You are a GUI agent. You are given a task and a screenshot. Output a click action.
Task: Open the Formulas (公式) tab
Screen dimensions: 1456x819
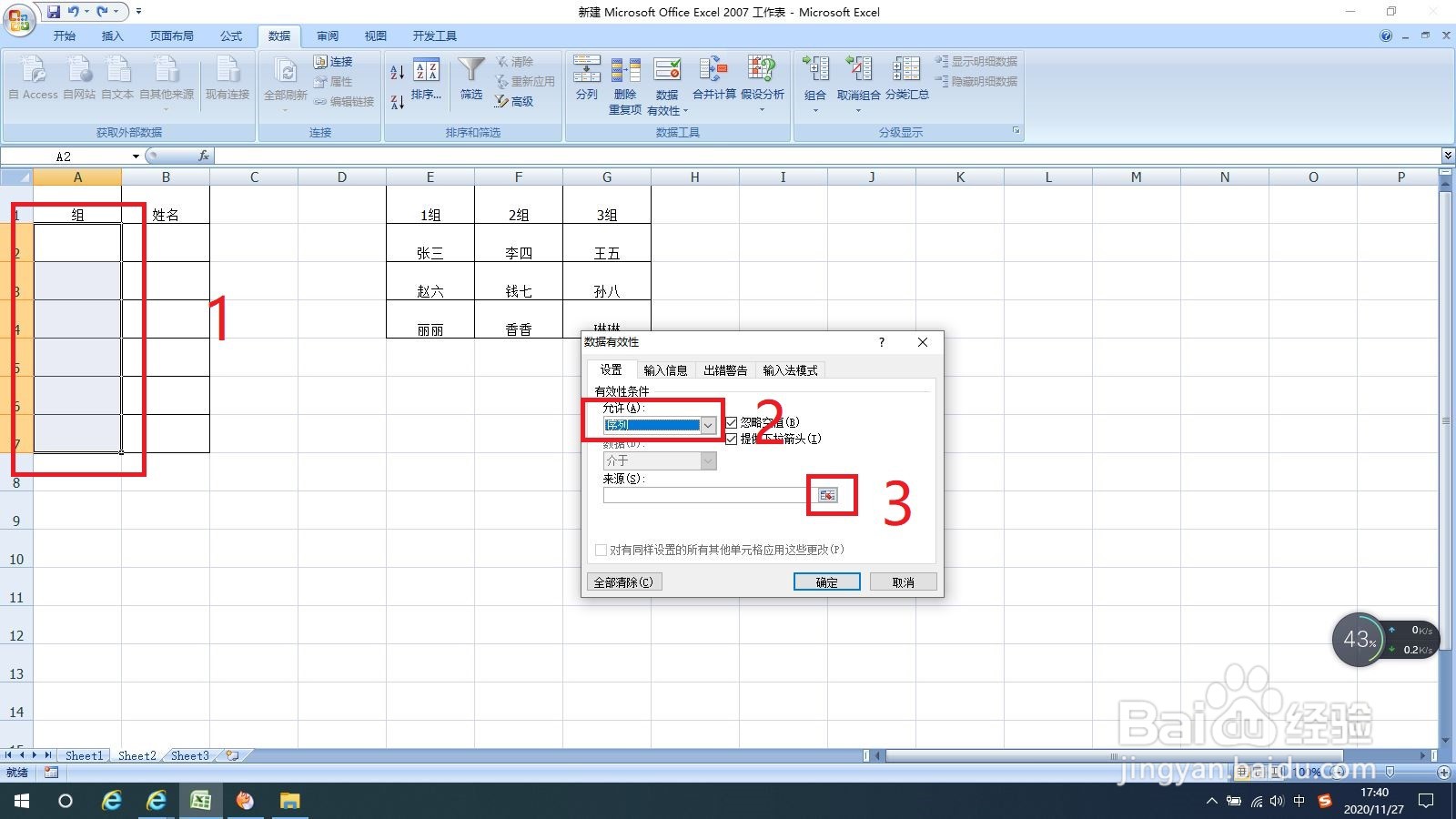click(231, 35)
